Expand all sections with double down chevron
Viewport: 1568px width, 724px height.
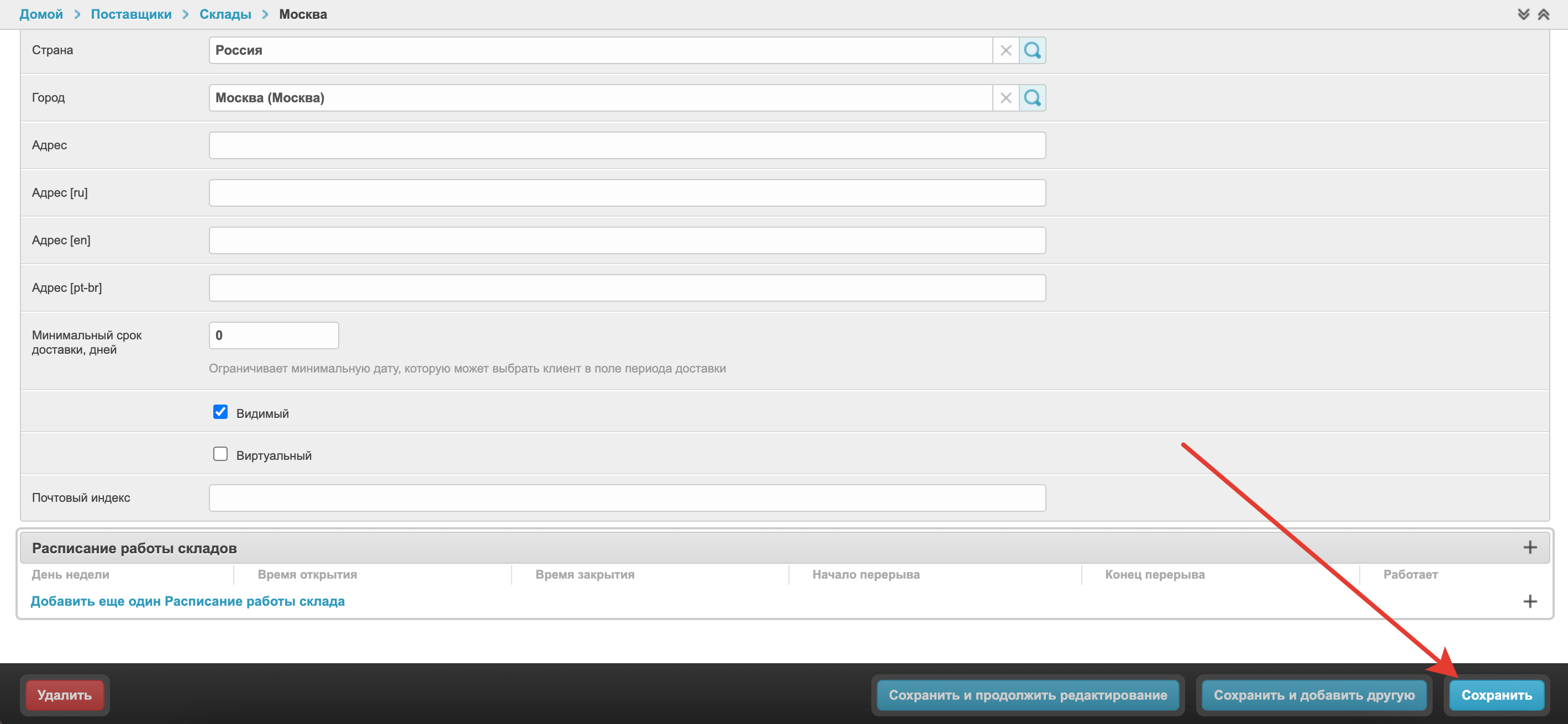1523,14
